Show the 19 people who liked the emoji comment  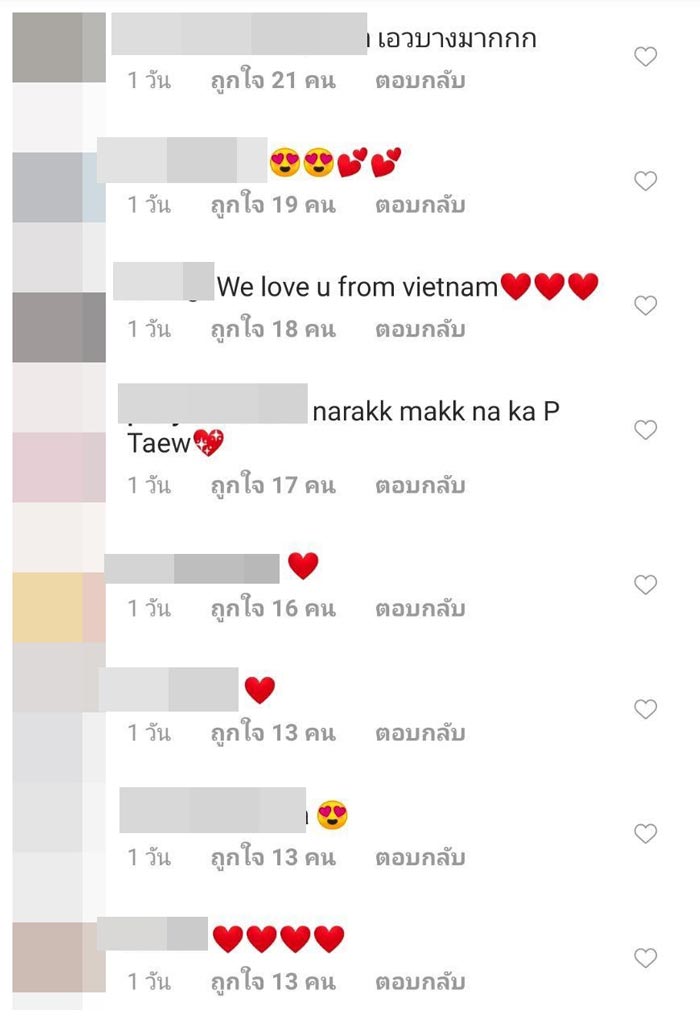tap(273, 205)
